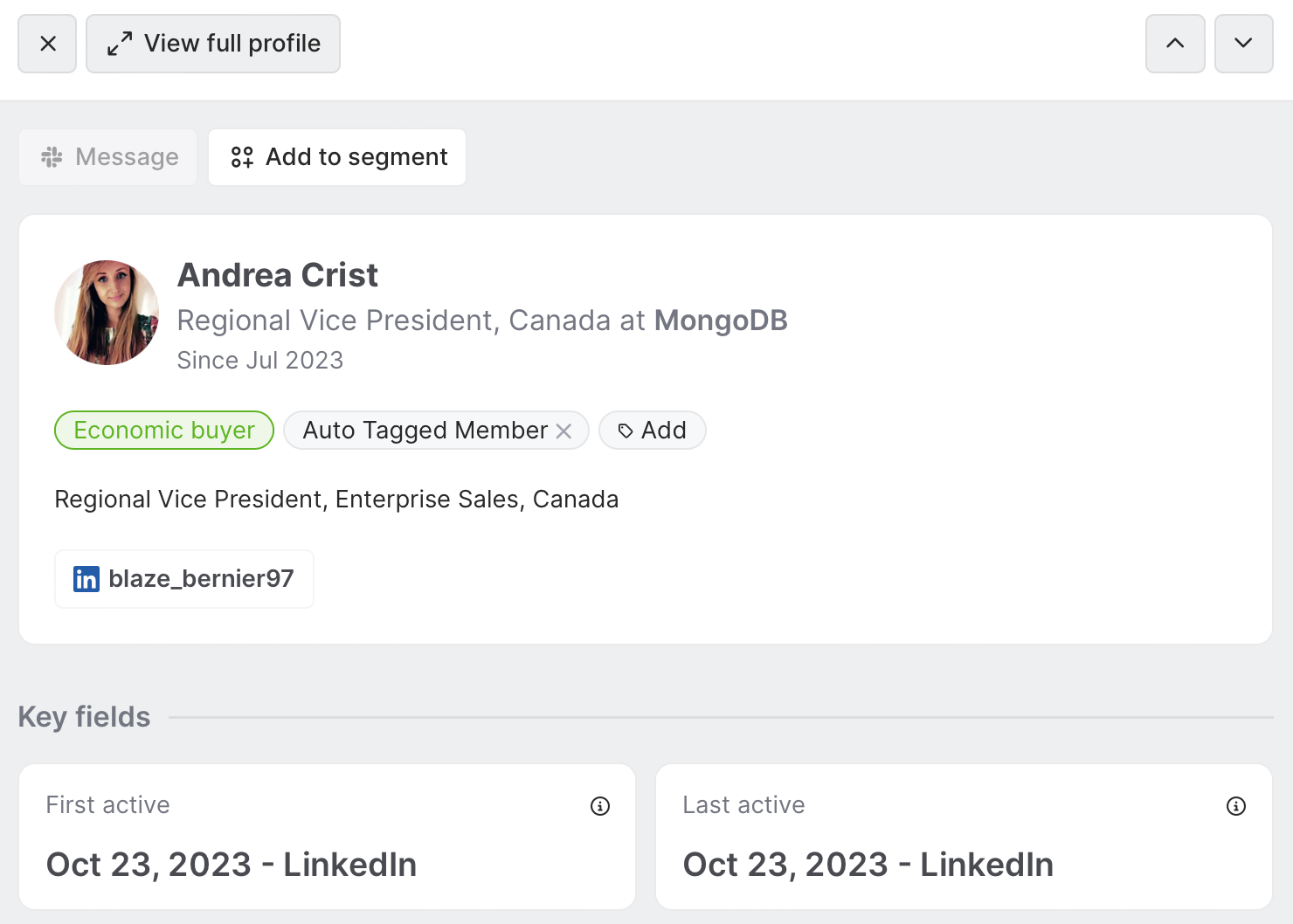Click the expand arrows icon for full profile
The image size is (1293, 924).
pos(120,44)
